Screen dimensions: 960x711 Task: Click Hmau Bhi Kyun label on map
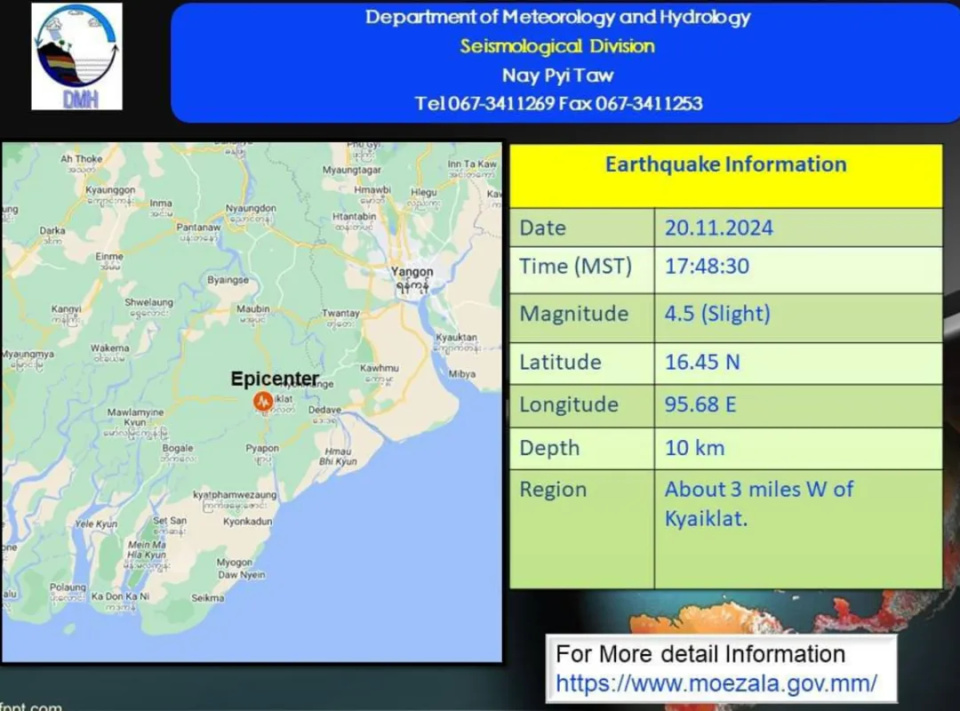[x=337, y=456]
